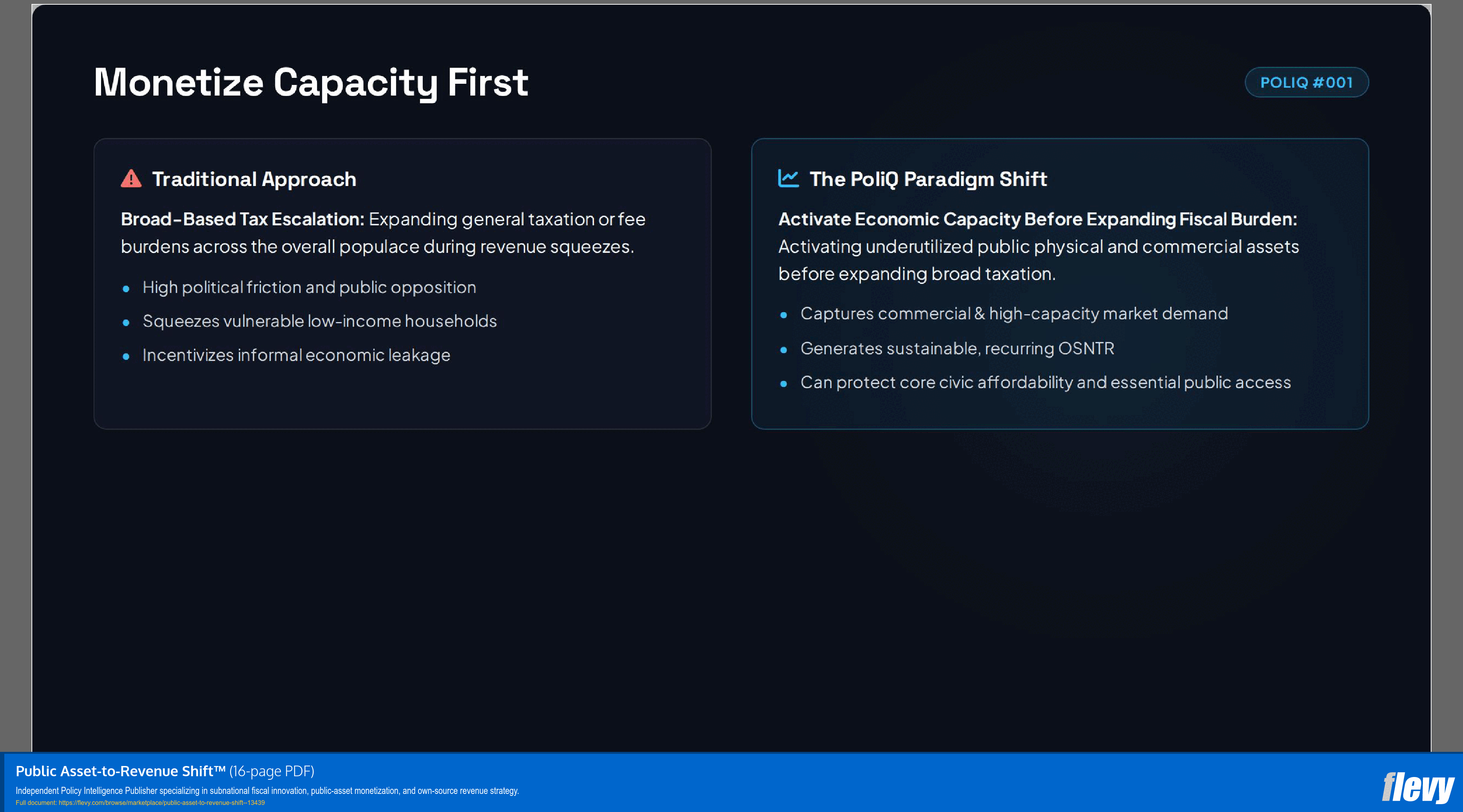Screen dimensions: 1463x812
Task: Select The PoliQ Paradigm Shift heading
Action: click(928, 179)
